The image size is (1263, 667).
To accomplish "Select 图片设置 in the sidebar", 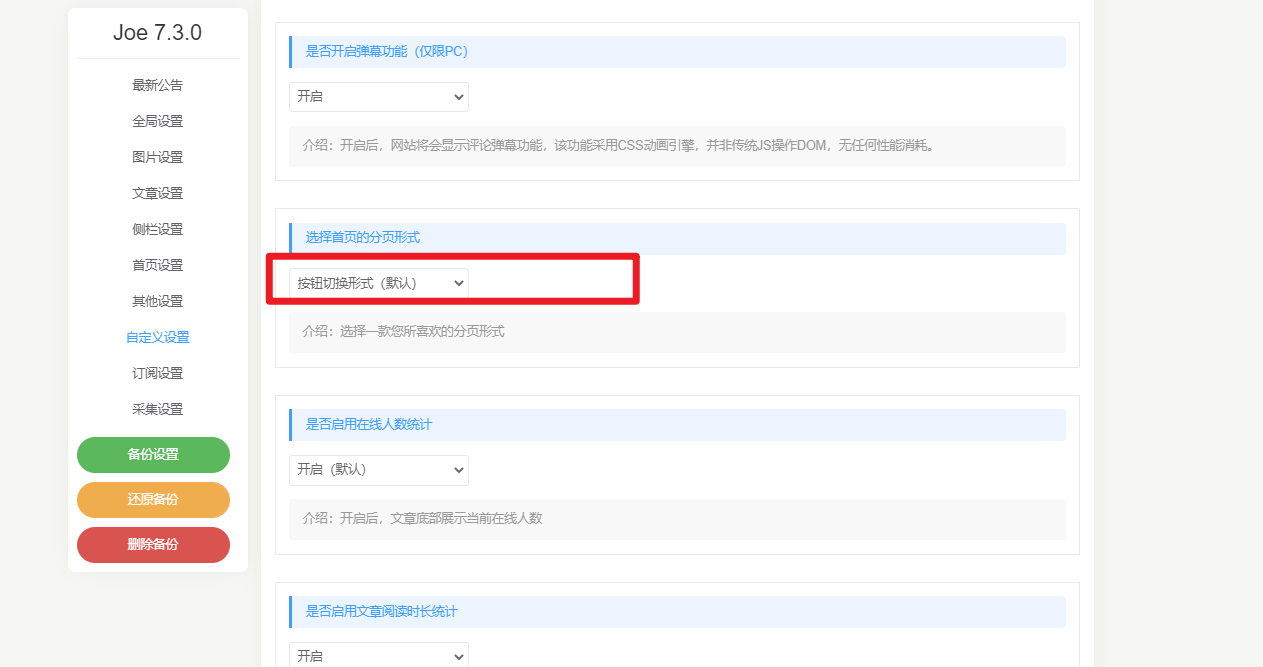I will pyautogui.click(x=157, y=157).
